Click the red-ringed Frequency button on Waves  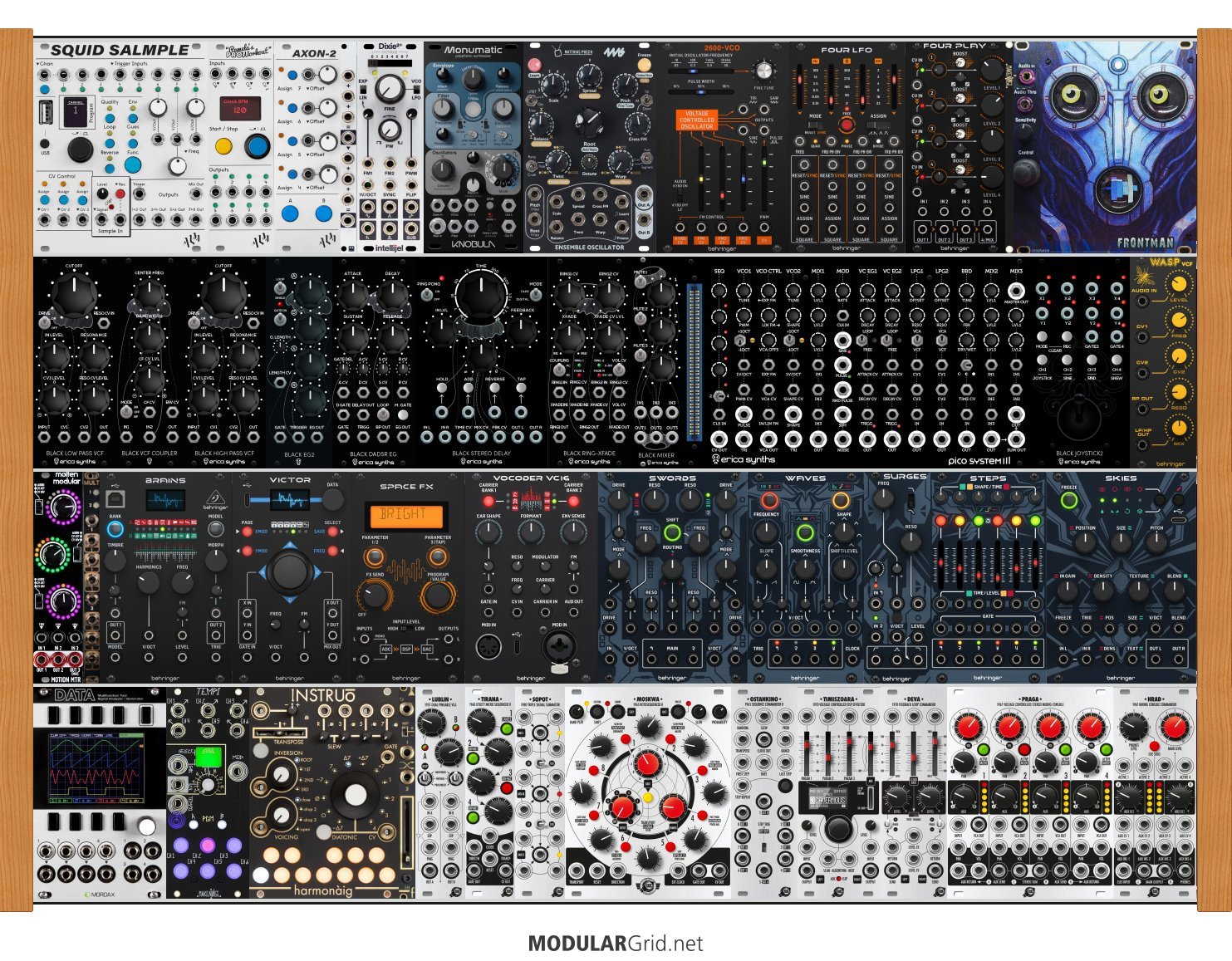point(768,500)
